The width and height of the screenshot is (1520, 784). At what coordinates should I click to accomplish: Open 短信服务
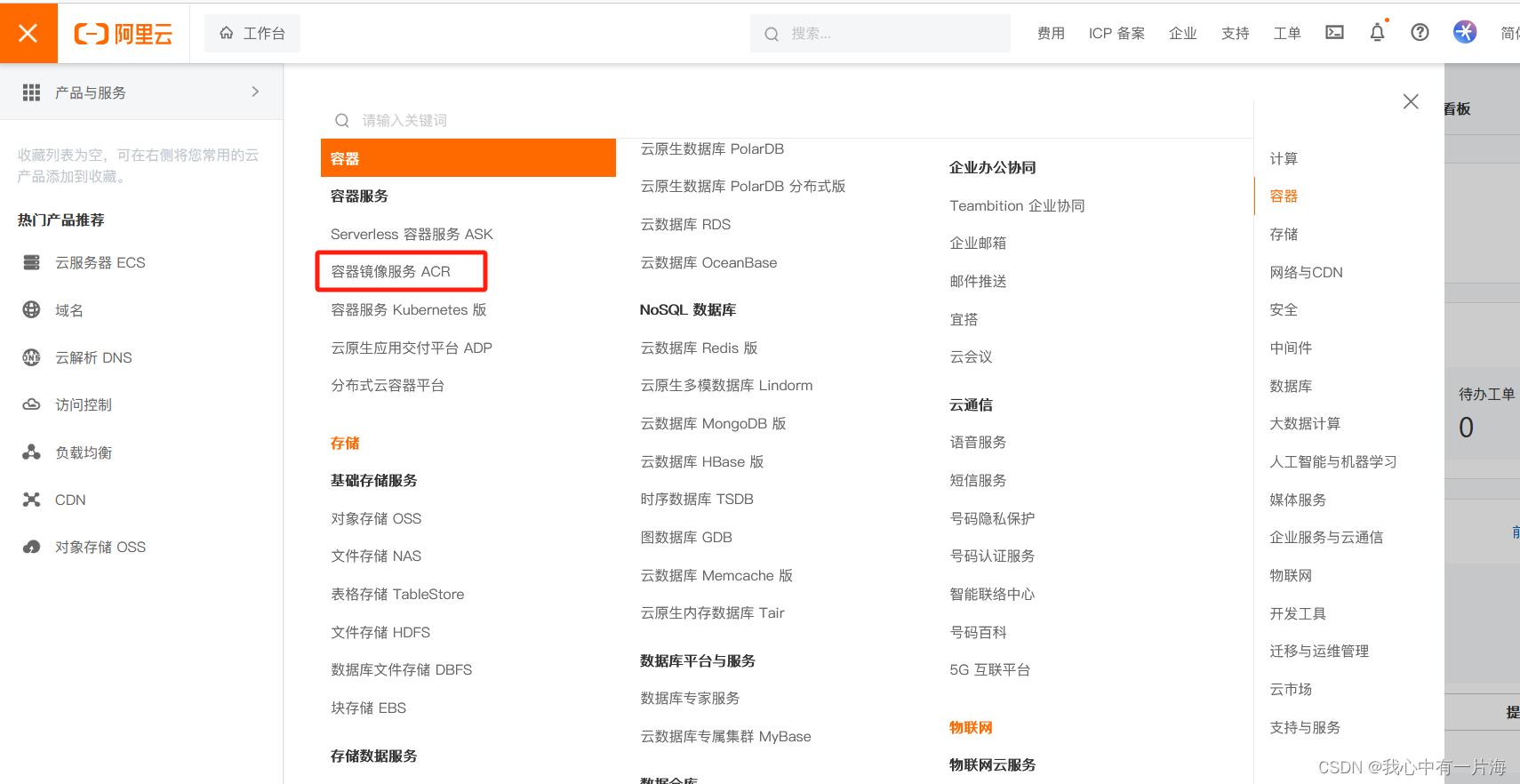(x=978, y=480)
